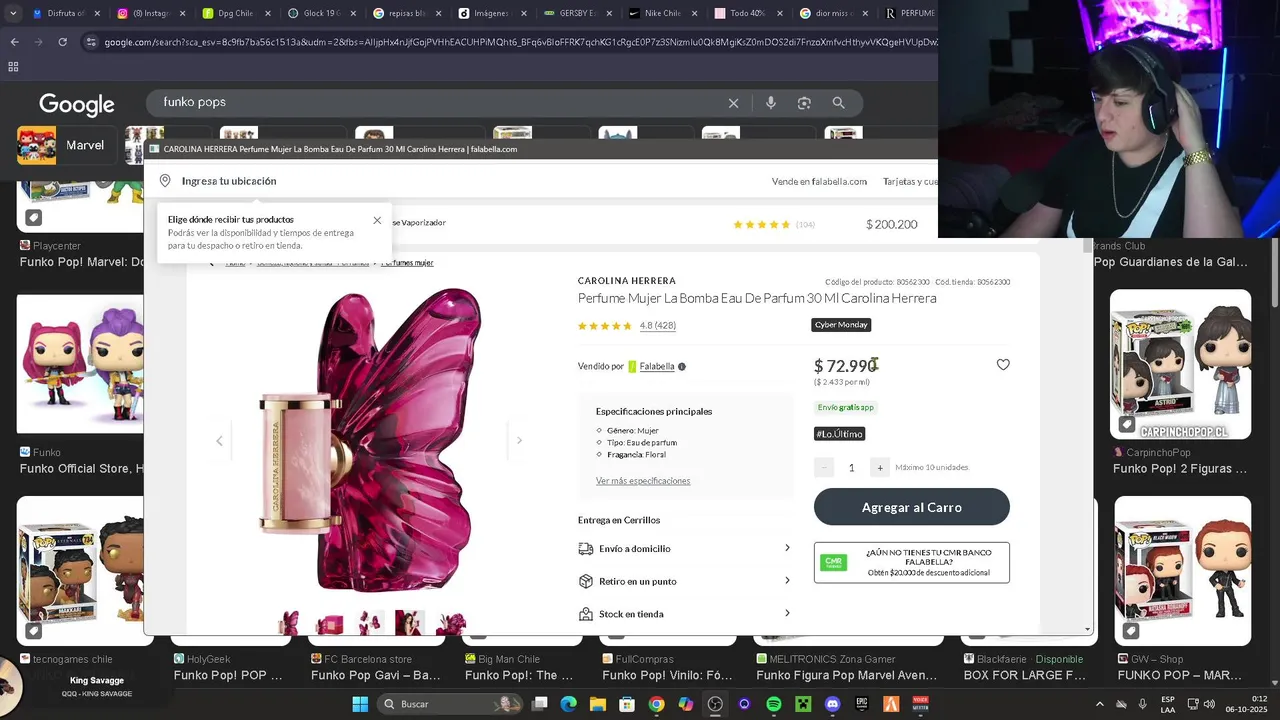Viewport: 1280px width, 720px height.
Task: Open Microsoft Store from taskbar
Action: coord(627,704)
